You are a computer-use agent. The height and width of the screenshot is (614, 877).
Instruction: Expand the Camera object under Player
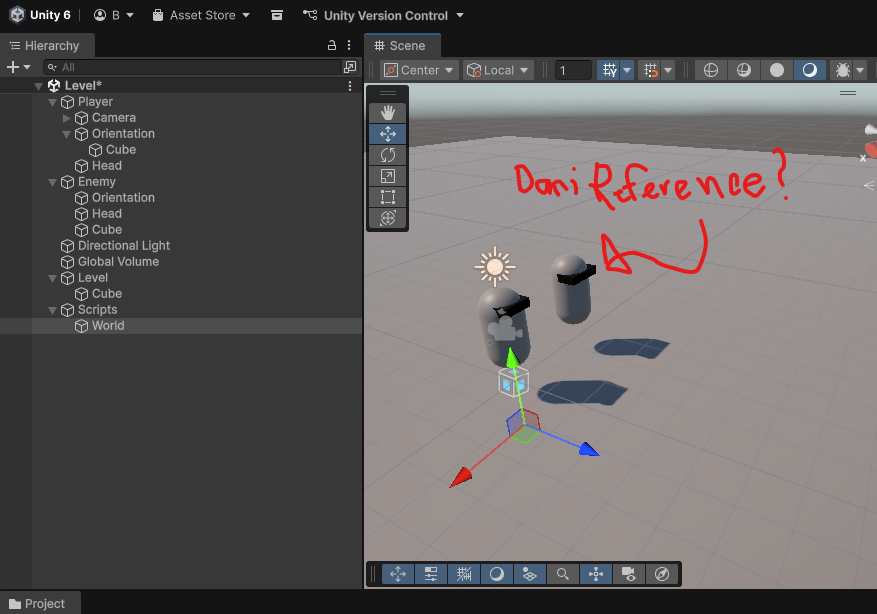tap(67, 118)
